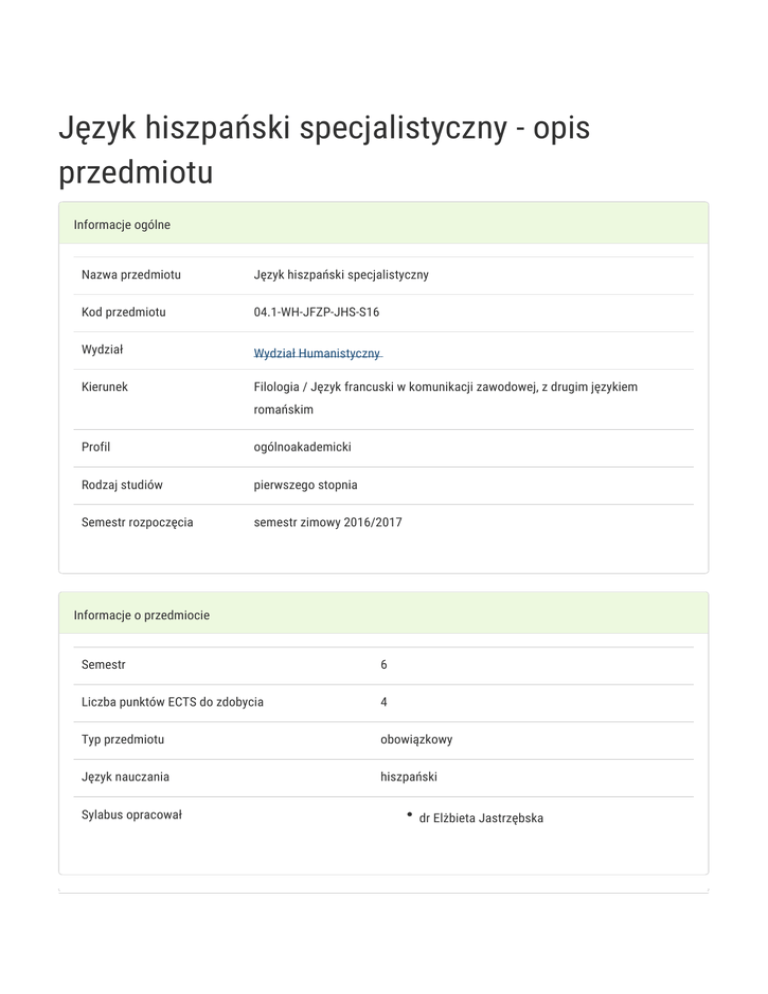Click the 'Typ przedmiotu' row label
Image resolution: width=768 pixels, height=994 pixels.
click(123, 740)
